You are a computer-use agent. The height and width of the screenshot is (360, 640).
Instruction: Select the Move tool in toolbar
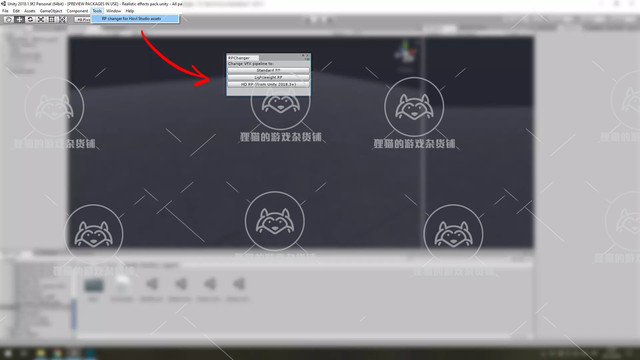(19, 19)
